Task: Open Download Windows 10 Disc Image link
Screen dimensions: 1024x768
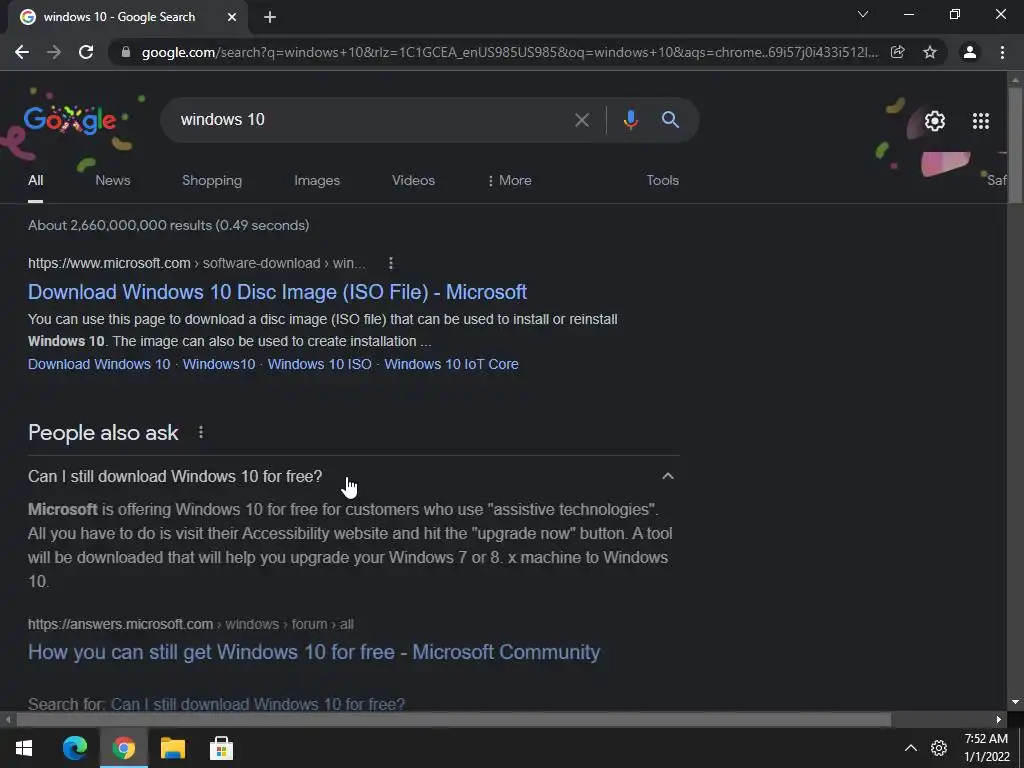Action: click(278, 292)
